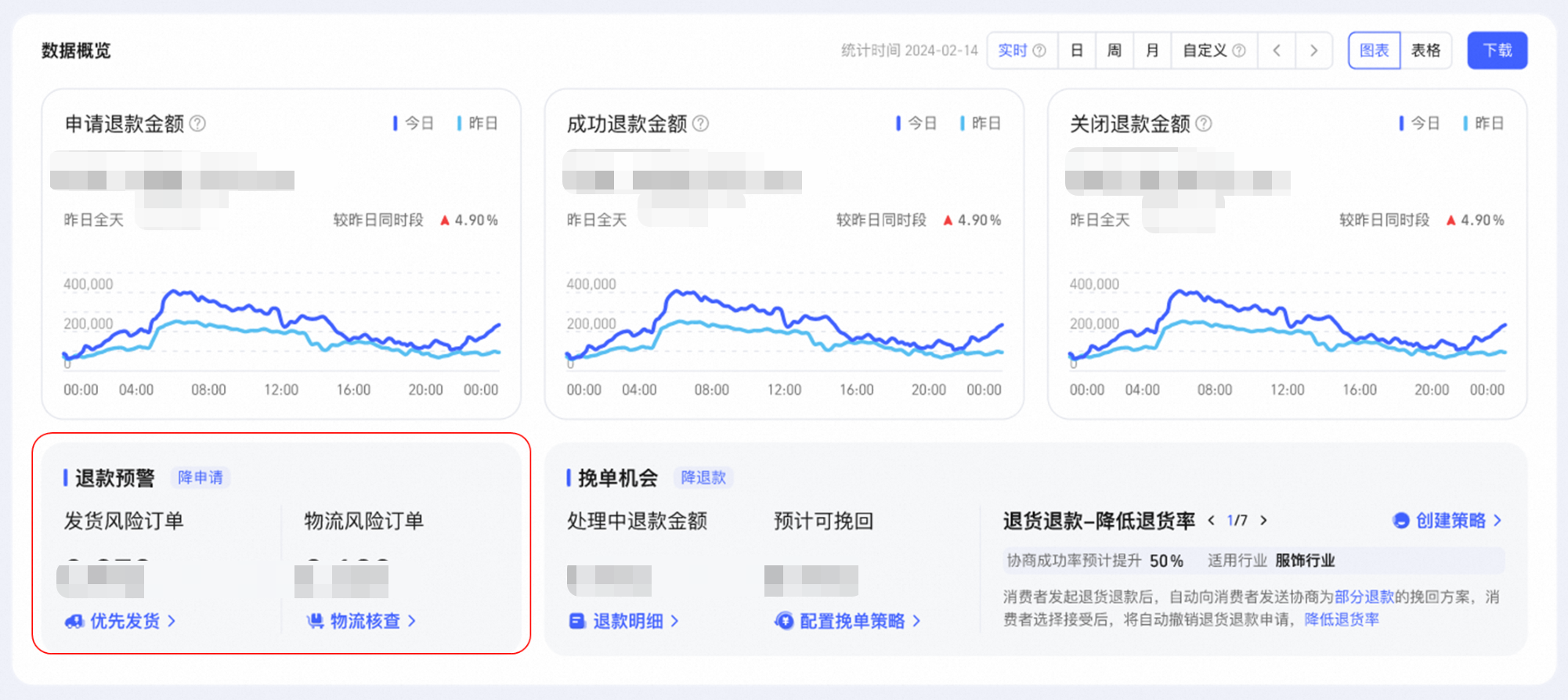Switch to 日 time range
Screen dimensions: 1568x700
point(1077,51)
